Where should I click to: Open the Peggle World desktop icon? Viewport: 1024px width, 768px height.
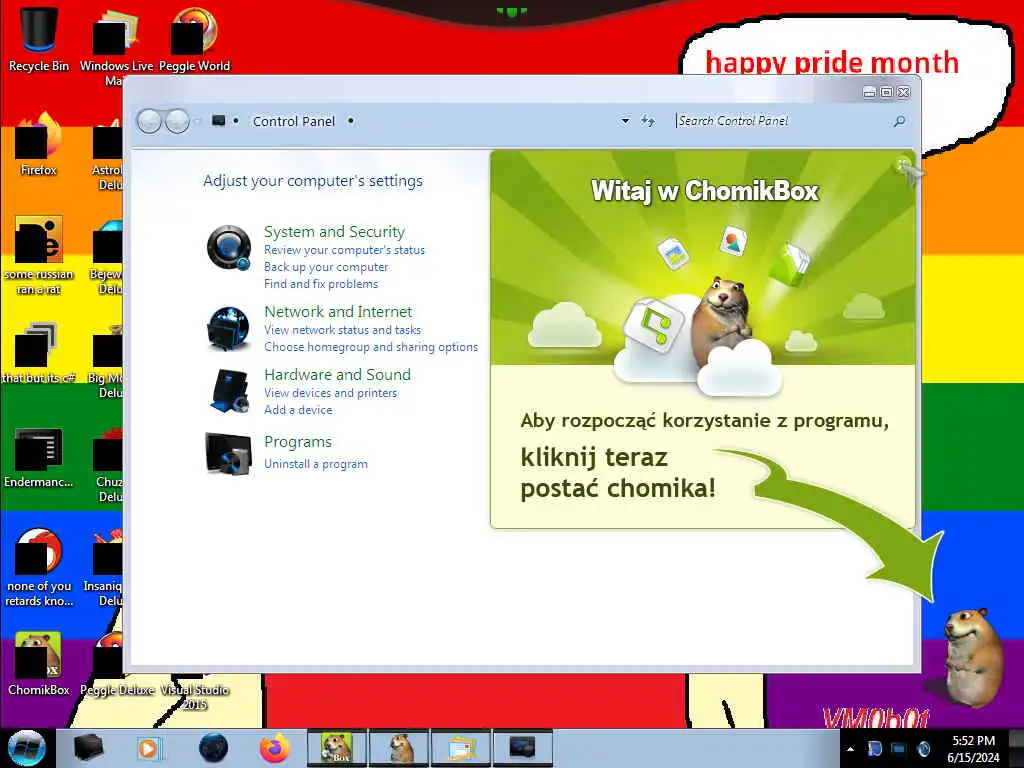pyautogui.click(x=194, y=38)
